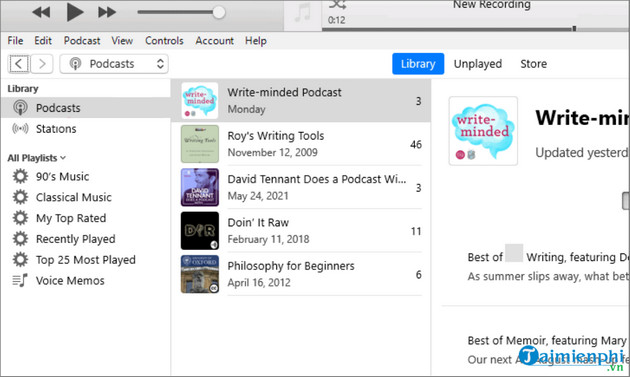
Task: Select Podcasts in the Library sidebar
Action: pyautogui.click(x=86, y=108)
